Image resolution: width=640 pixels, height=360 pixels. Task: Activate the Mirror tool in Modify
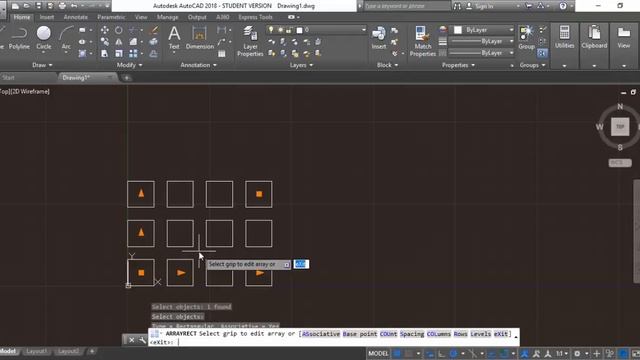(x=118, y=42)
